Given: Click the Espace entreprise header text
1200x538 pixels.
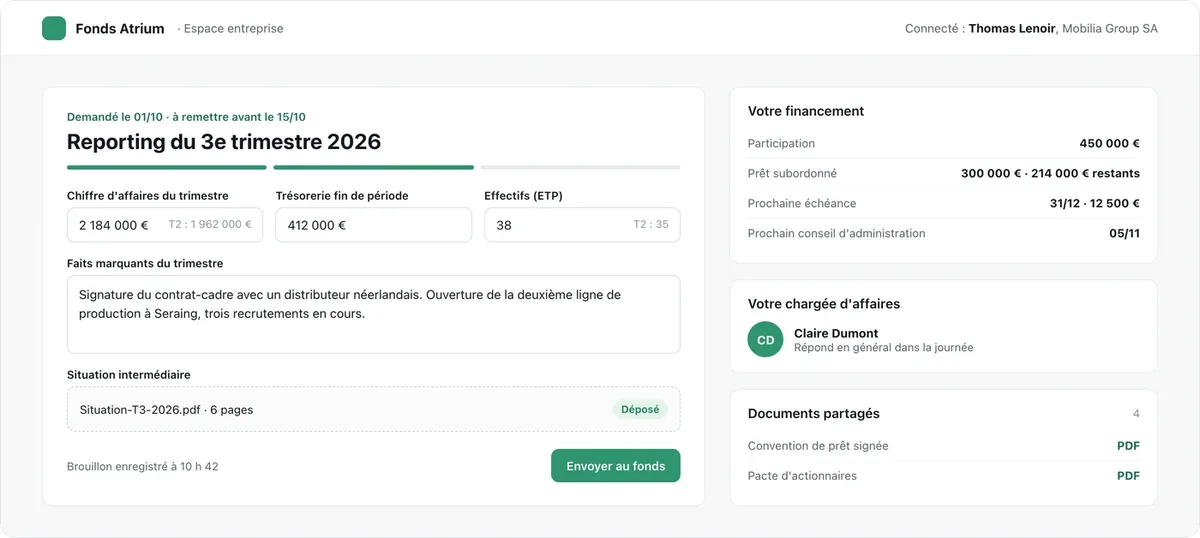Looking at the screenshot, I should (234, 29).
